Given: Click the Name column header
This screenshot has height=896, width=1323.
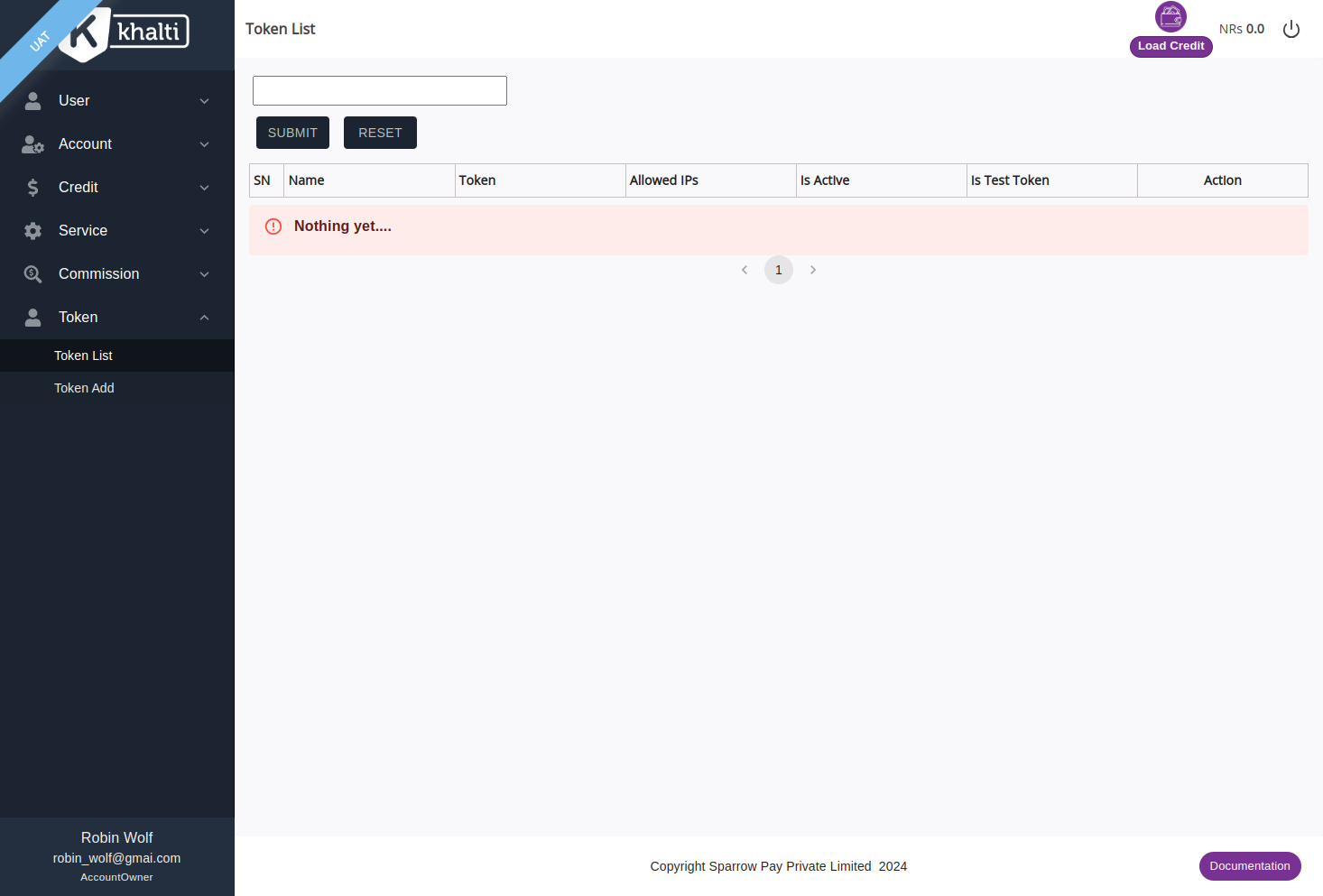Looking at the screenshot, I should pyautogui.click(x=369, y=180).
